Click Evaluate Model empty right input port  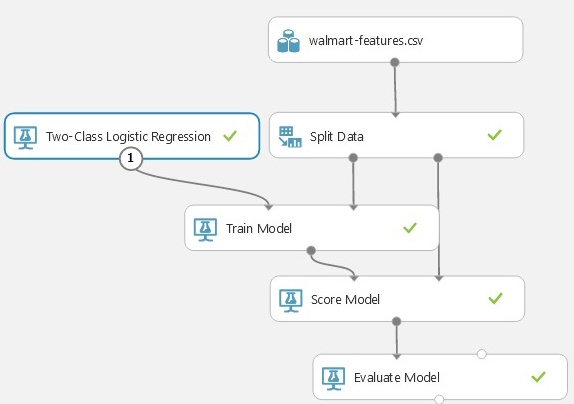(x=482, y=354)
